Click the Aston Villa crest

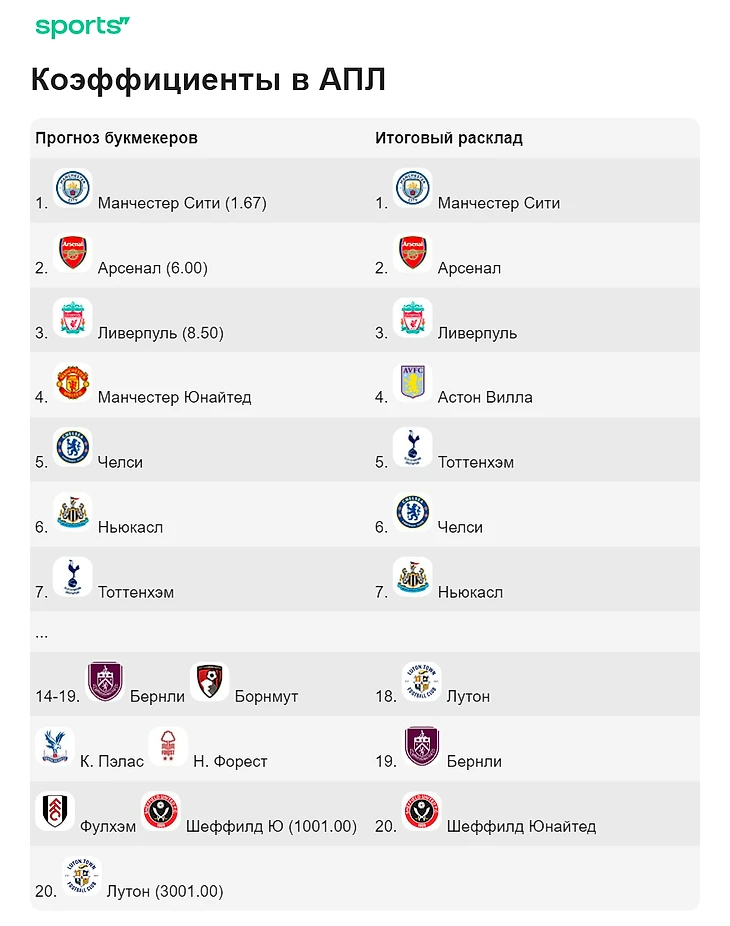tap(412, 383)
